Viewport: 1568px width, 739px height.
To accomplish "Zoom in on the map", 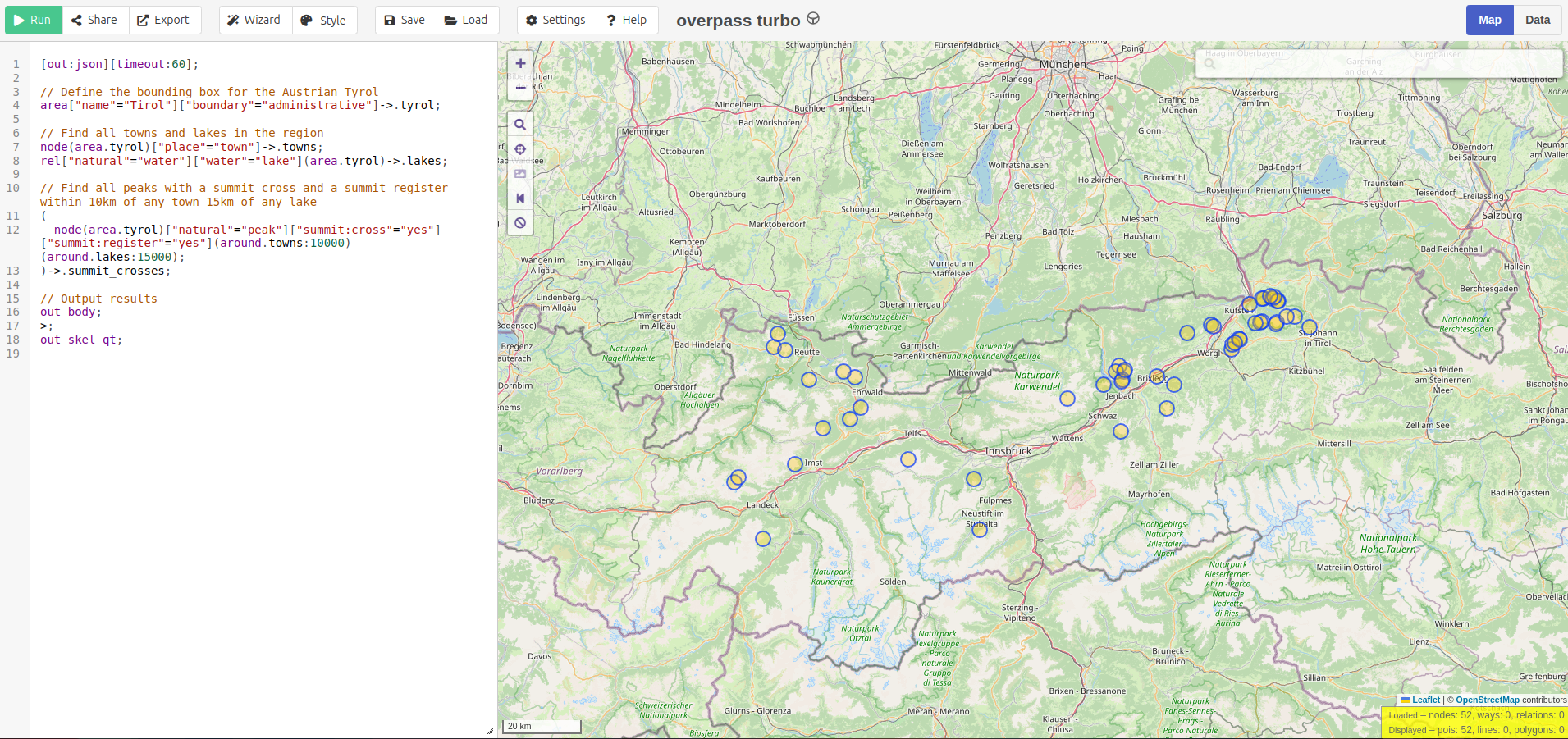I will click(x=520, y=63).
